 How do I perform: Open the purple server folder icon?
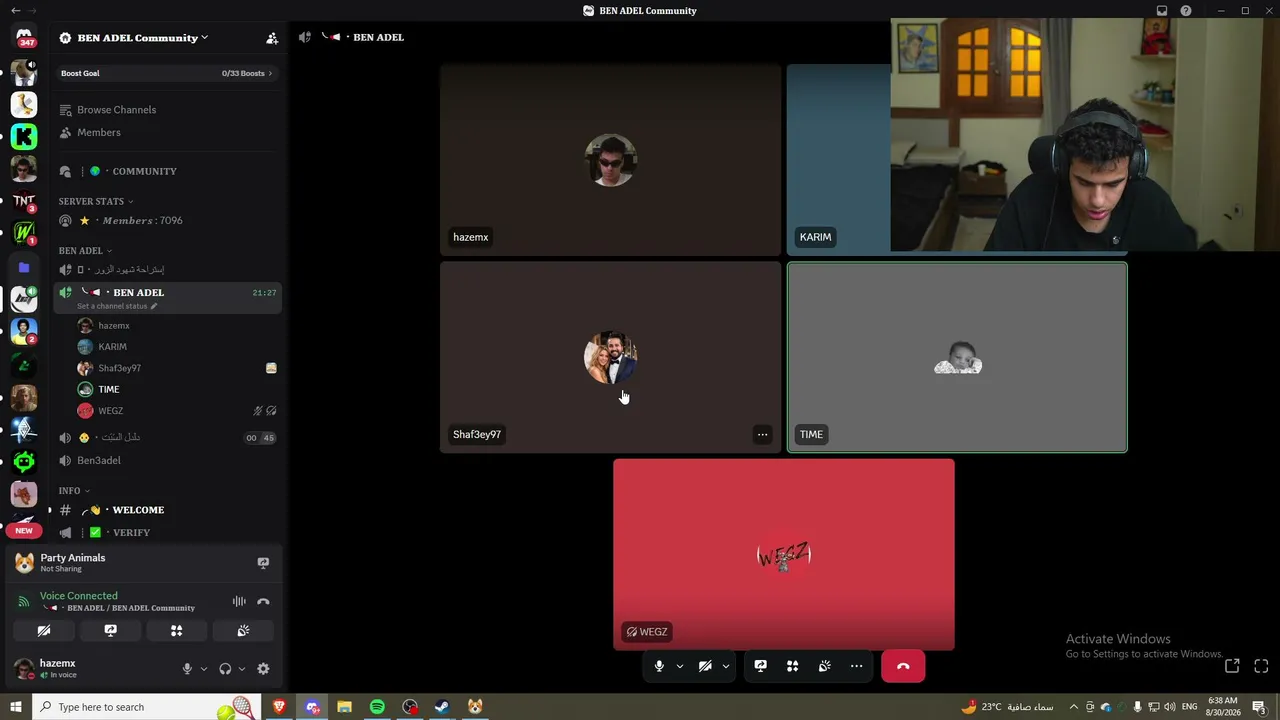(24, 267)
